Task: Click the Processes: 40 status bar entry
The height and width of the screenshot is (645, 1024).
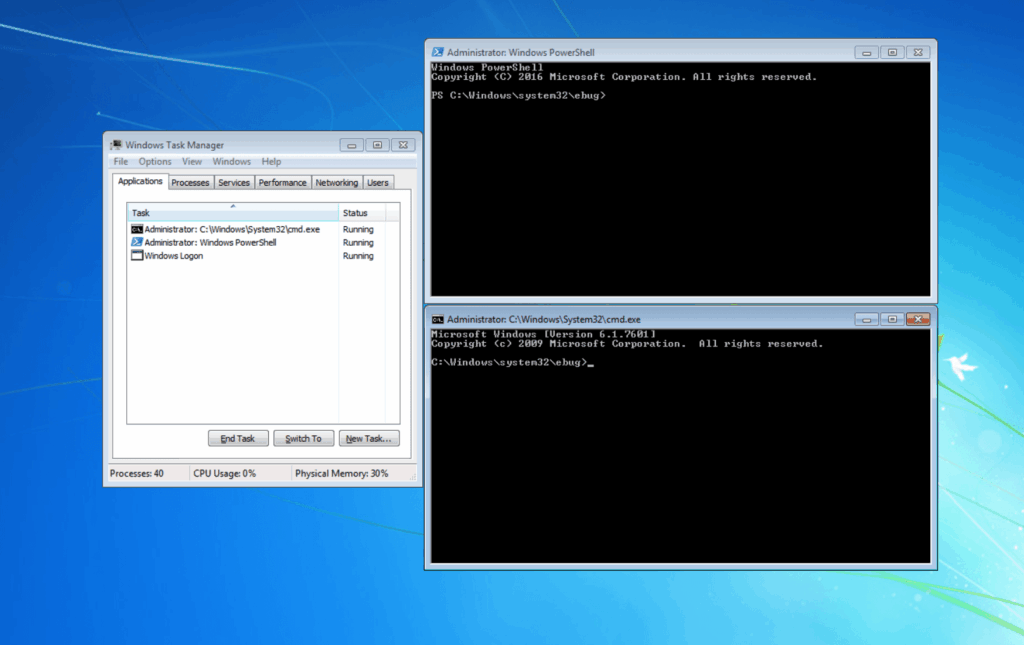Action: pyautogui.click(x=136, y=473)
